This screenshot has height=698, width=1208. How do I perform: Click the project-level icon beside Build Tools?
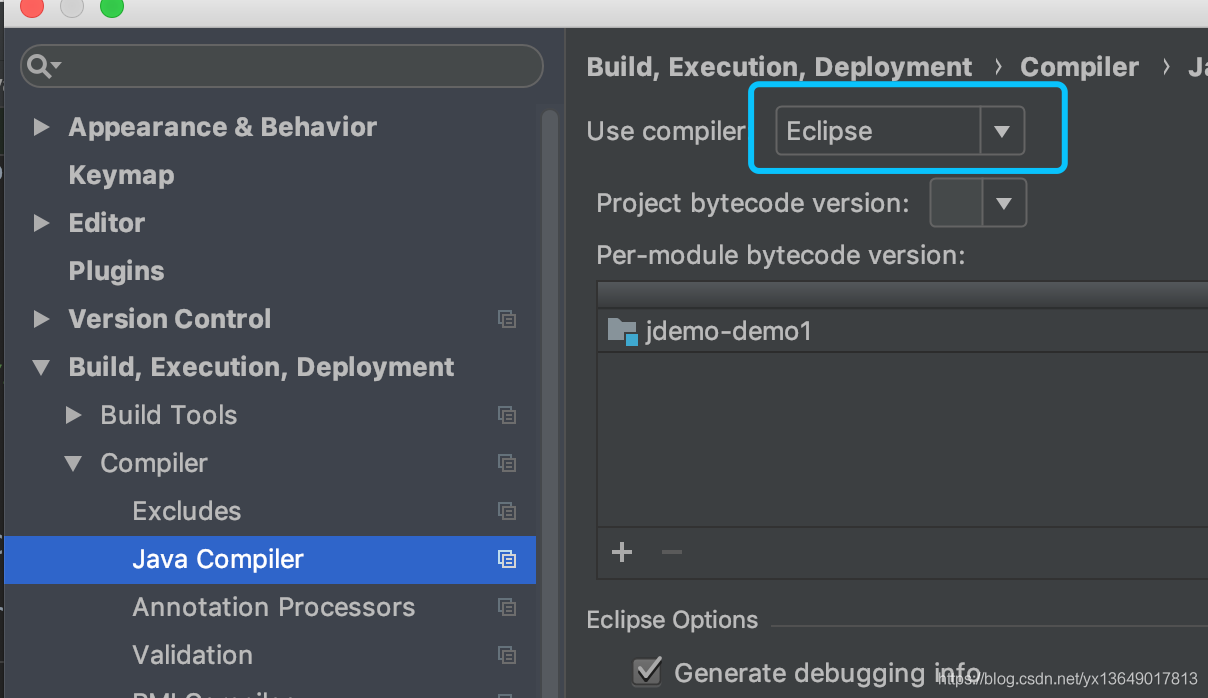507,415
